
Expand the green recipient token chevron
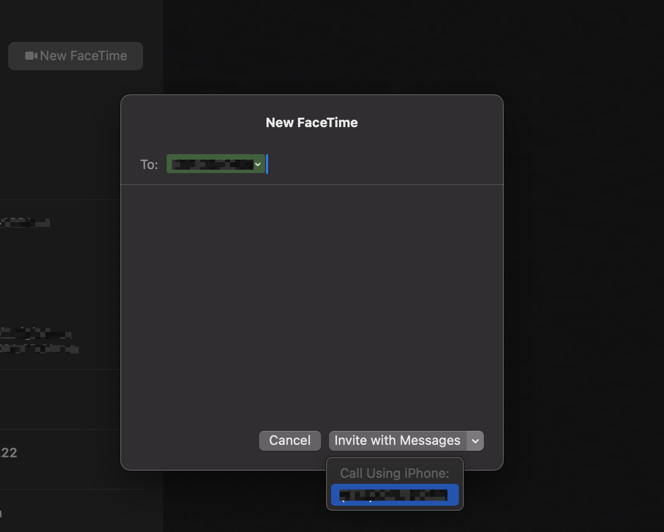point(258,164)
